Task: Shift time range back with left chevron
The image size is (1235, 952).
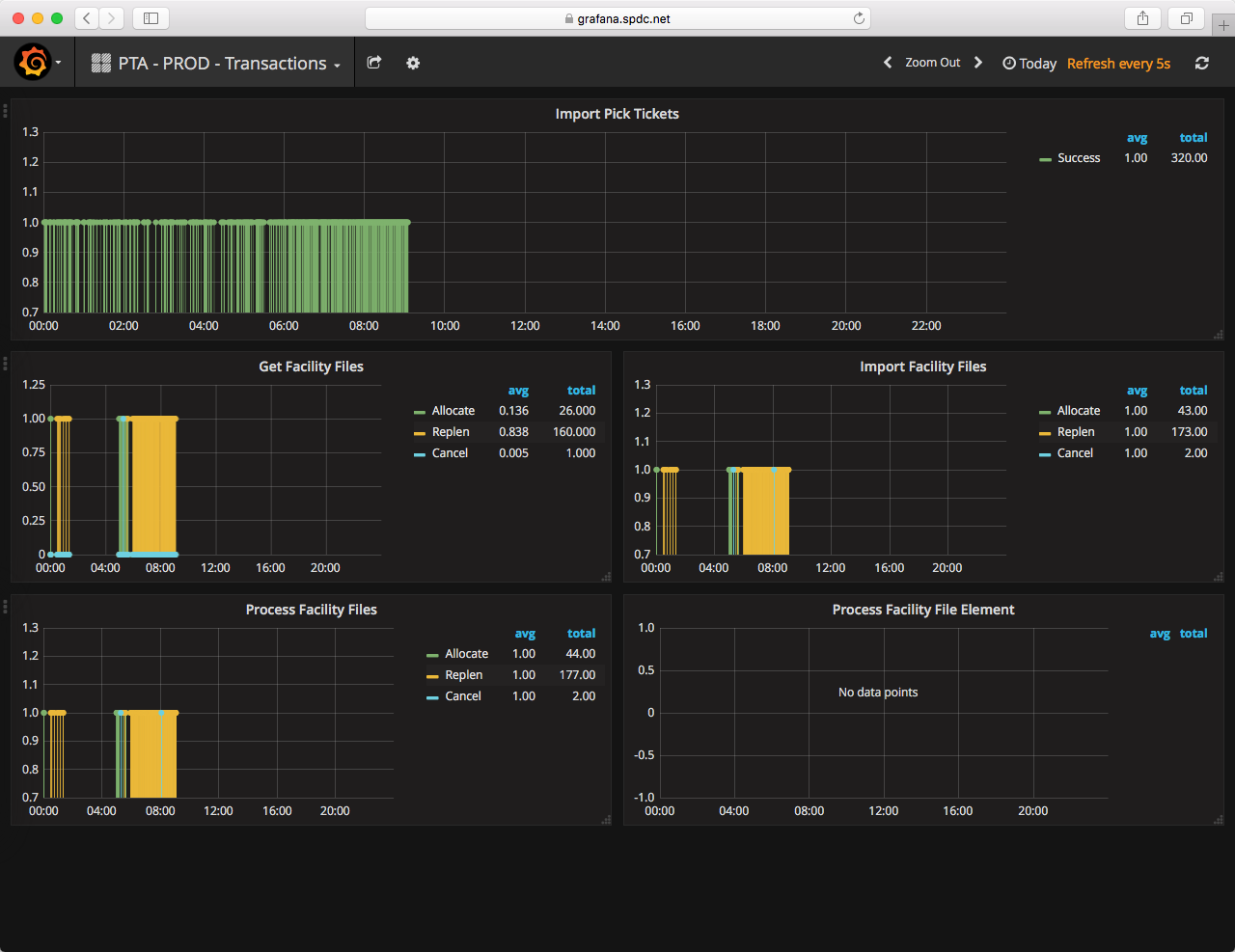Action: [x=888, y=63]
